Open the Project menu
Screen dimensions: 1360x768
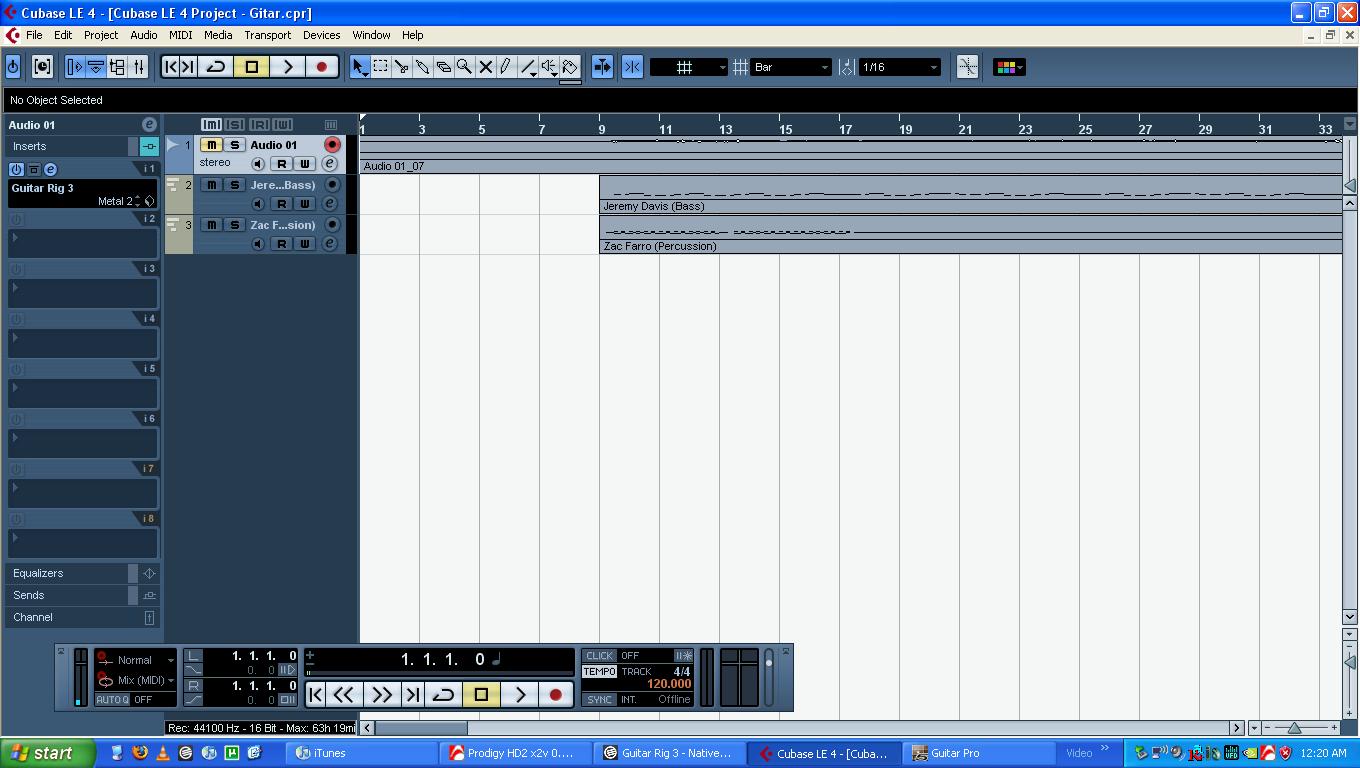coord(101,35)
